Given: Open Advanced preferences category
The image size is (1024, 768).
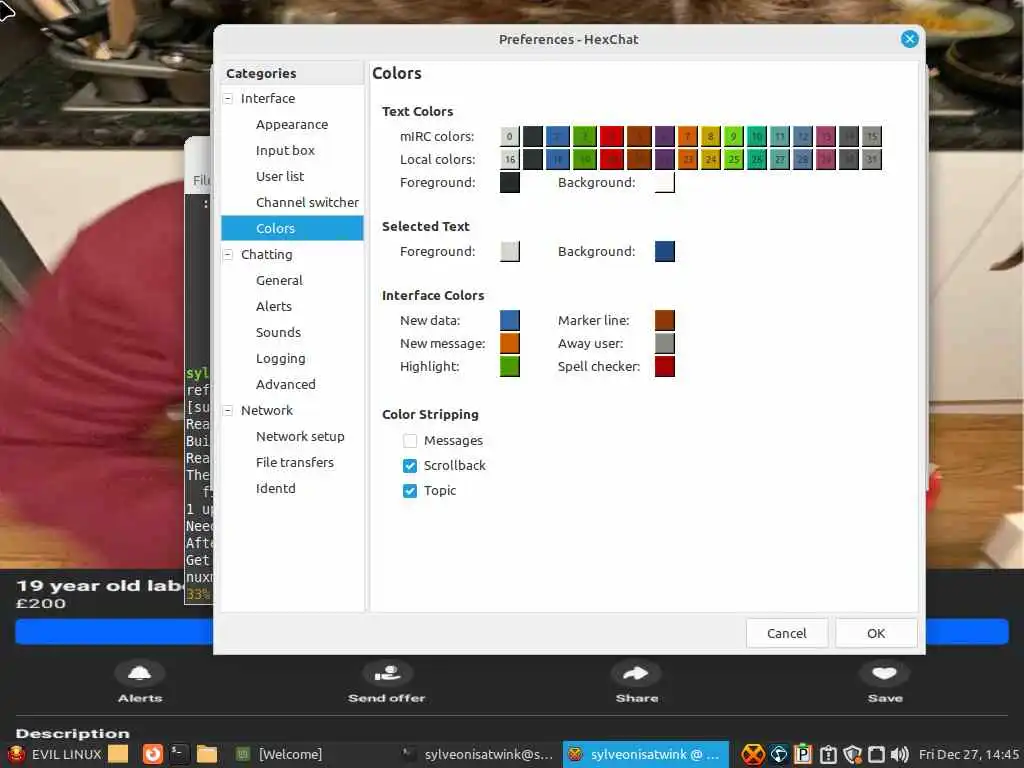Looking at the screenshot, I should pos(292,385).
